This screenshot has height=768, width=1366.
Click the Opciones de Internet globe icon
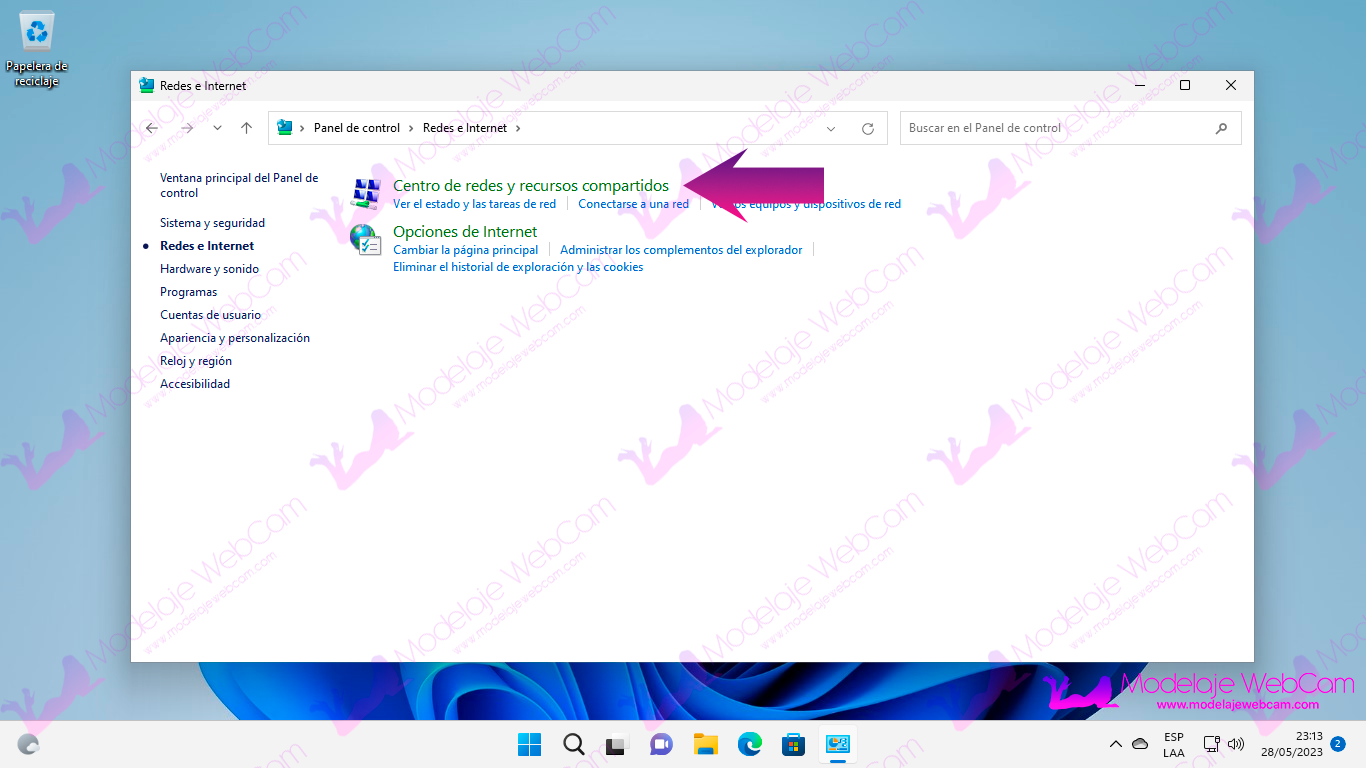point(366,240)
